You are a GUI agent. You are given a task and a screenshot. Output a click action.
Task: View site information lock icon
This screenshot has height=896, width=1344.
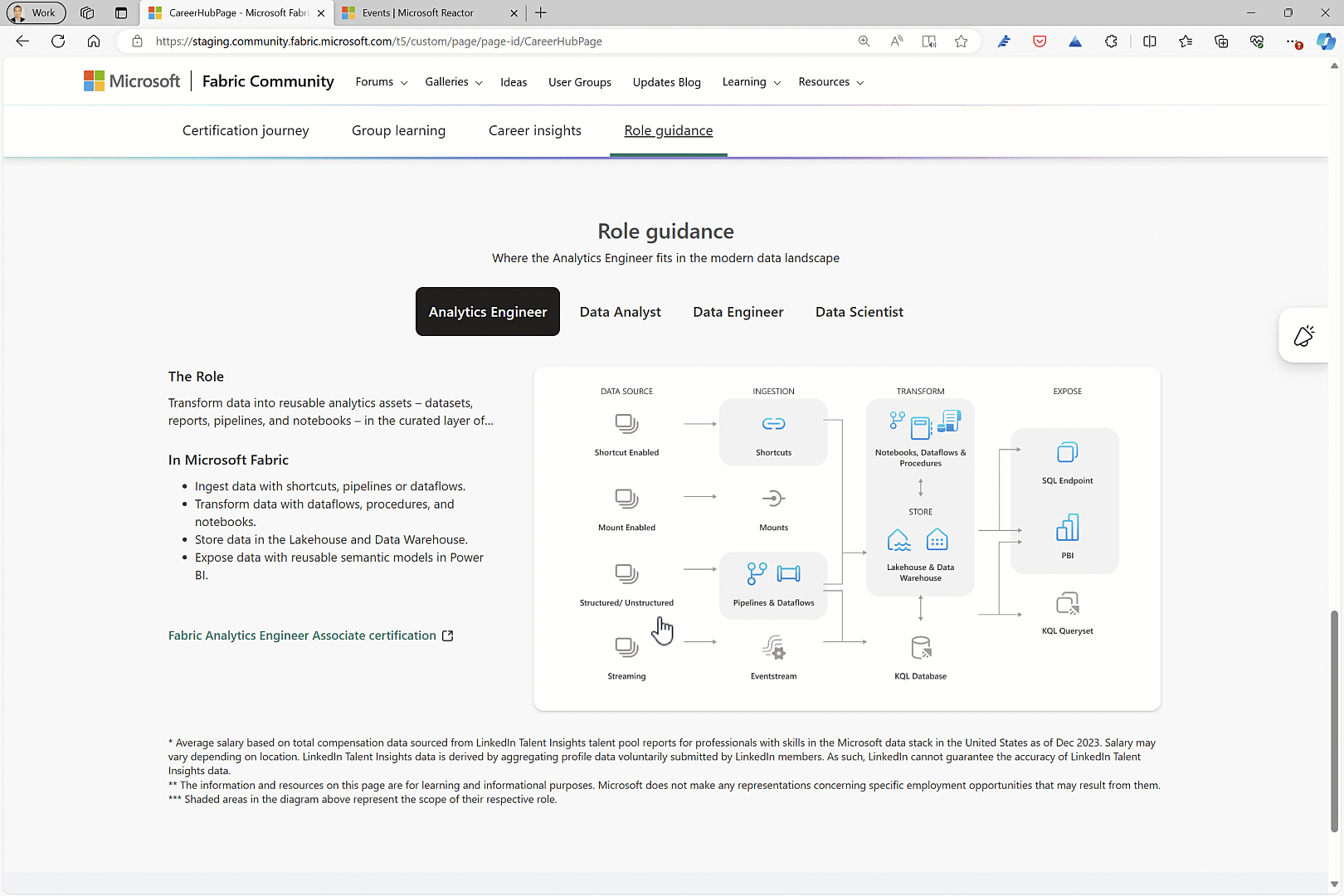tap(137, 41)
